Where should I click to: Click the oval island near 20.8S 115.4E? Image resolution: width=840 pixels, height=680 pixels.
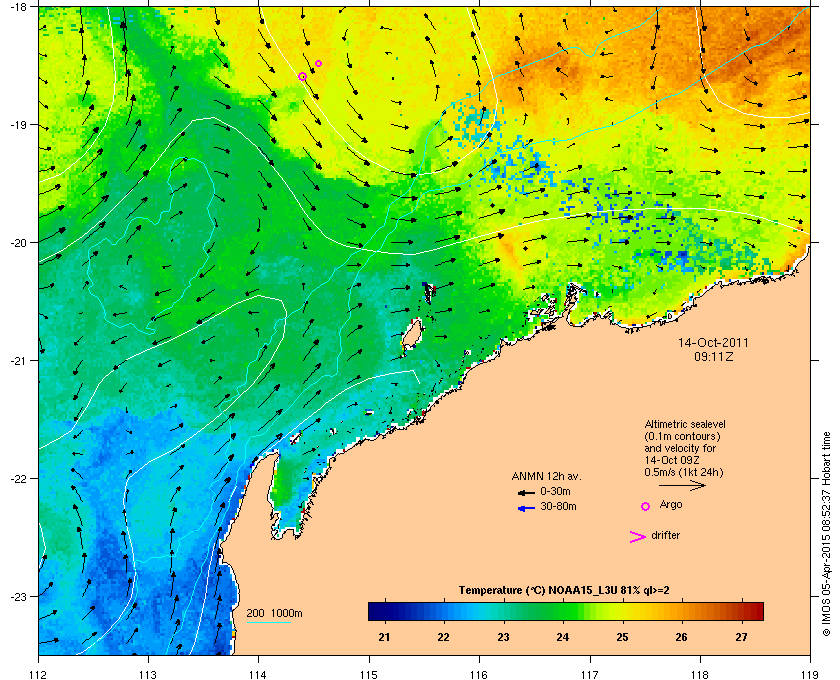pos(412,334)
